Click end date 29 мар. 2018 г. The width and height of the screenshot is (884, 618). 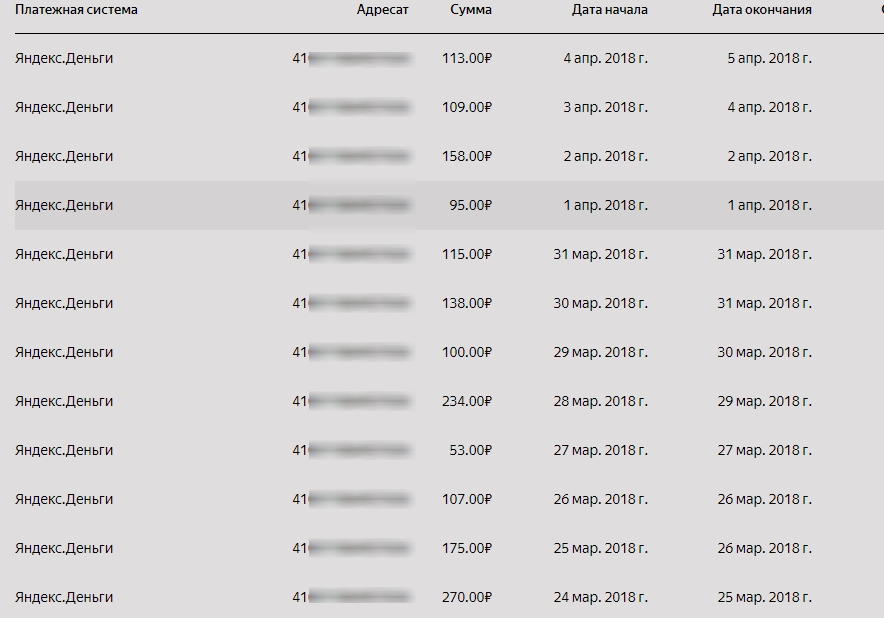pos(764,401)
